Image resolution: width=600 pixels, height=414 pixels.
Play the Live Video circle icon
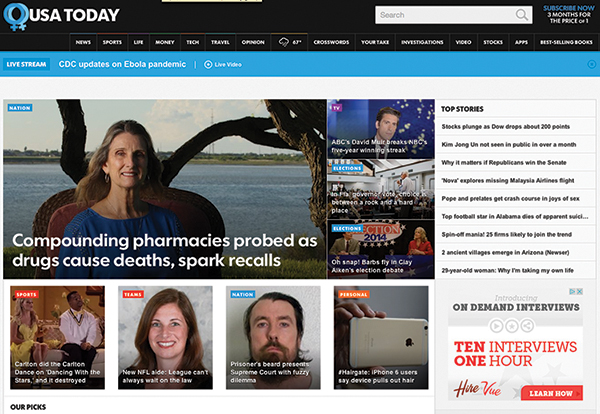click(x=208, y=65)
